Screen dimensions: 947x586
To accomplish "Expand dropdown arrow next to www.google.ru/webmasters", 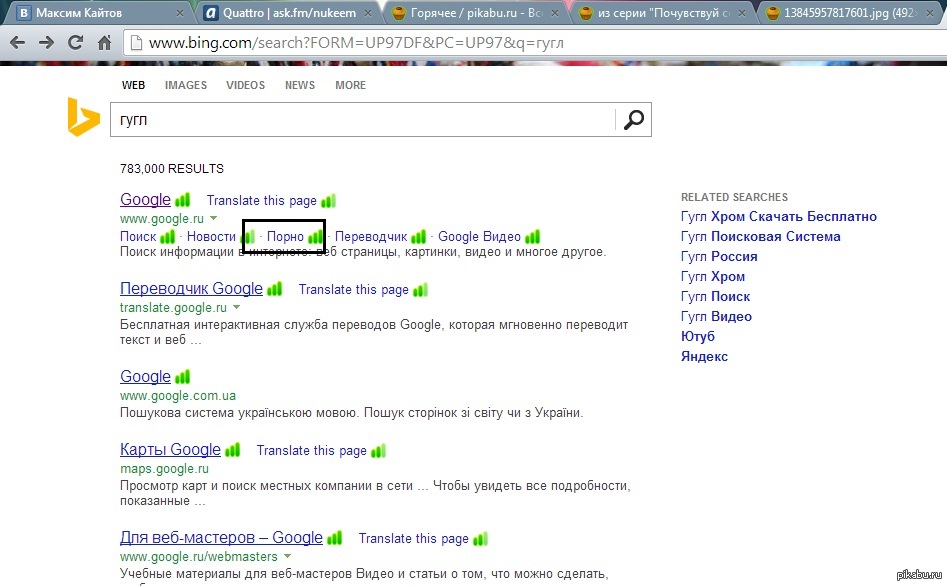I will pyautogui.click(x=288, y=556).
